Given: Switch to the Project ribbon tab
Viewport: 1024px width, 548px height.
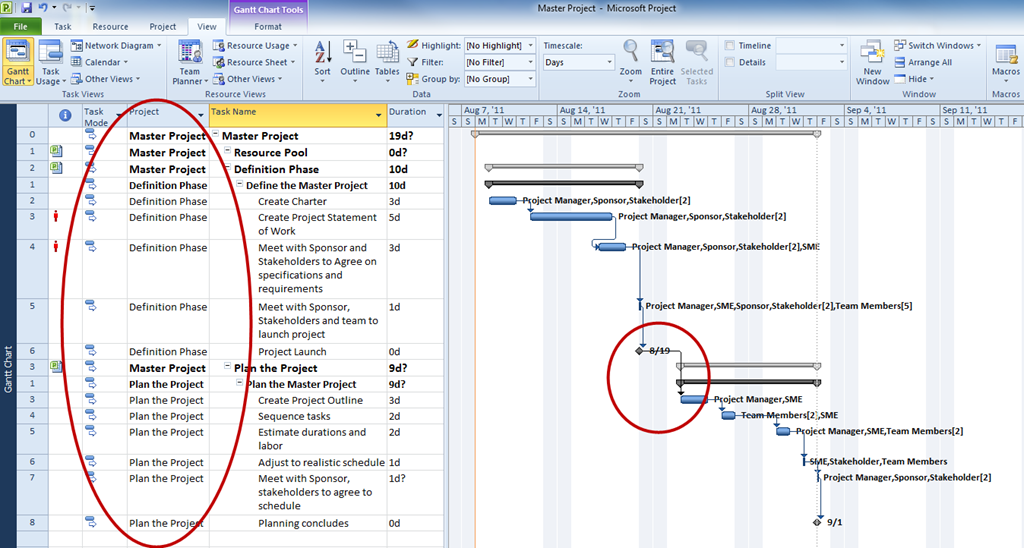Looking at the screenshot, I should click(163, 27).
